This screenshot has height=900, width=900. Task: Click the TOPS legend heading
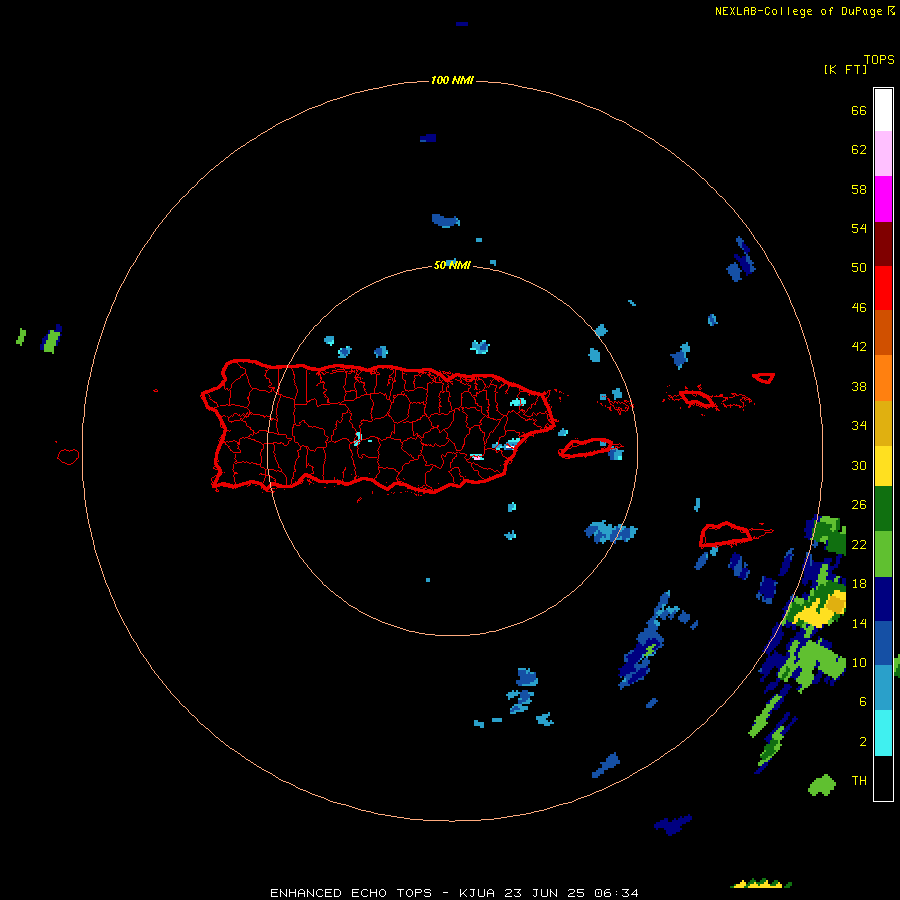click(879, 60)
